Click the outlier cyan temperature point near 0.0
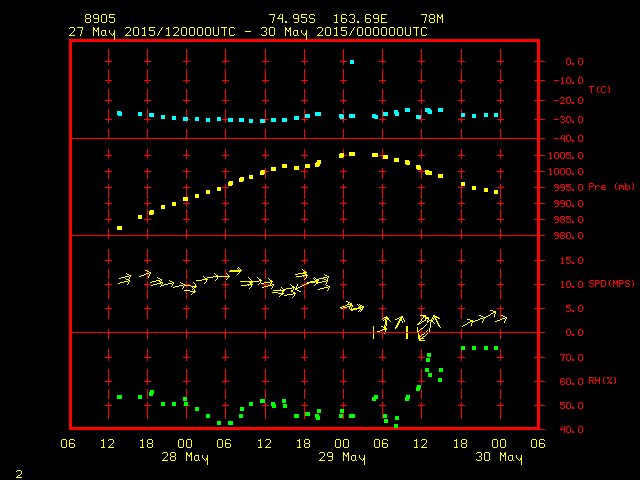The width and height of the screenshot is (640, 480). [x=352, y=62]
